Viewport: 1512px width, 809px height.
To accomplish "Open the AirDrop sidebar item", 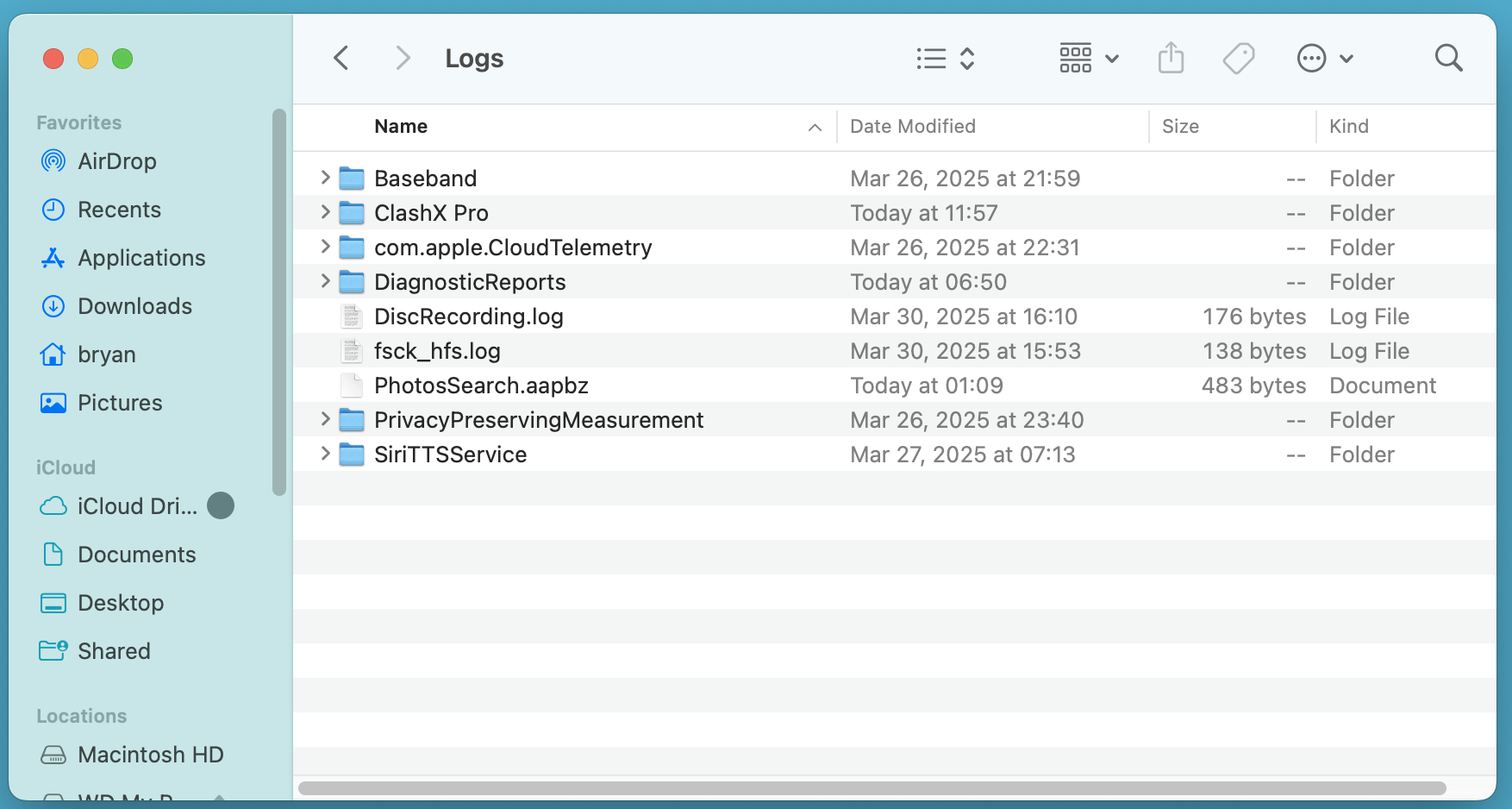I will pyautogui.click(x=116, y=161).
